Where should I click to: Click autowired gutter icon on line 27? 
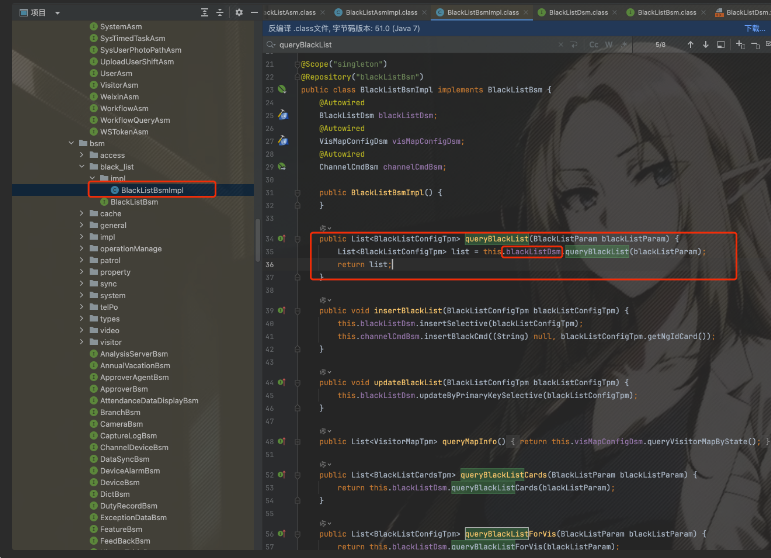[283, 141]
